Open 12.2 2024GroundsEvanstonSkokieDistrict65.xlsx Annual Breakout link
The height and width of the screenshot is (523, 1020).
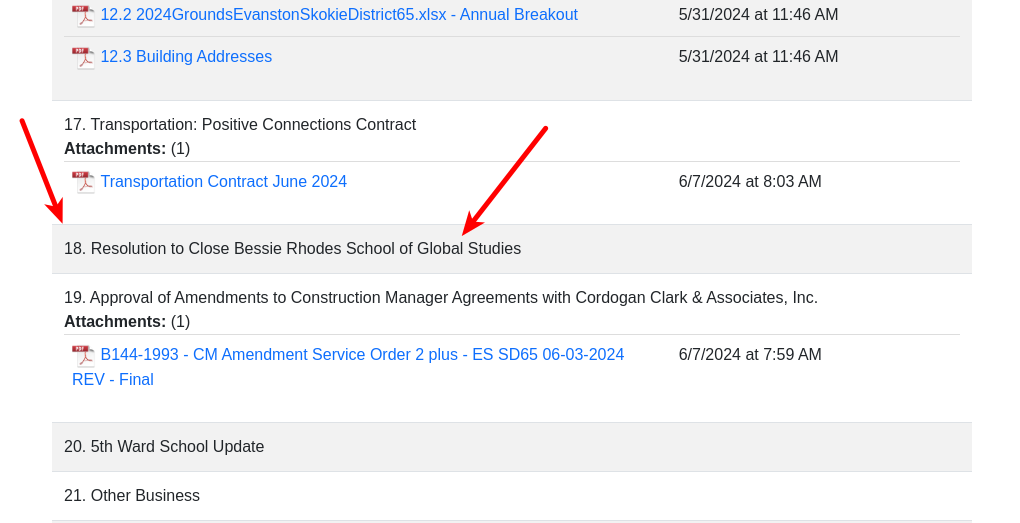pyautogui.click(x=339, y=14)
